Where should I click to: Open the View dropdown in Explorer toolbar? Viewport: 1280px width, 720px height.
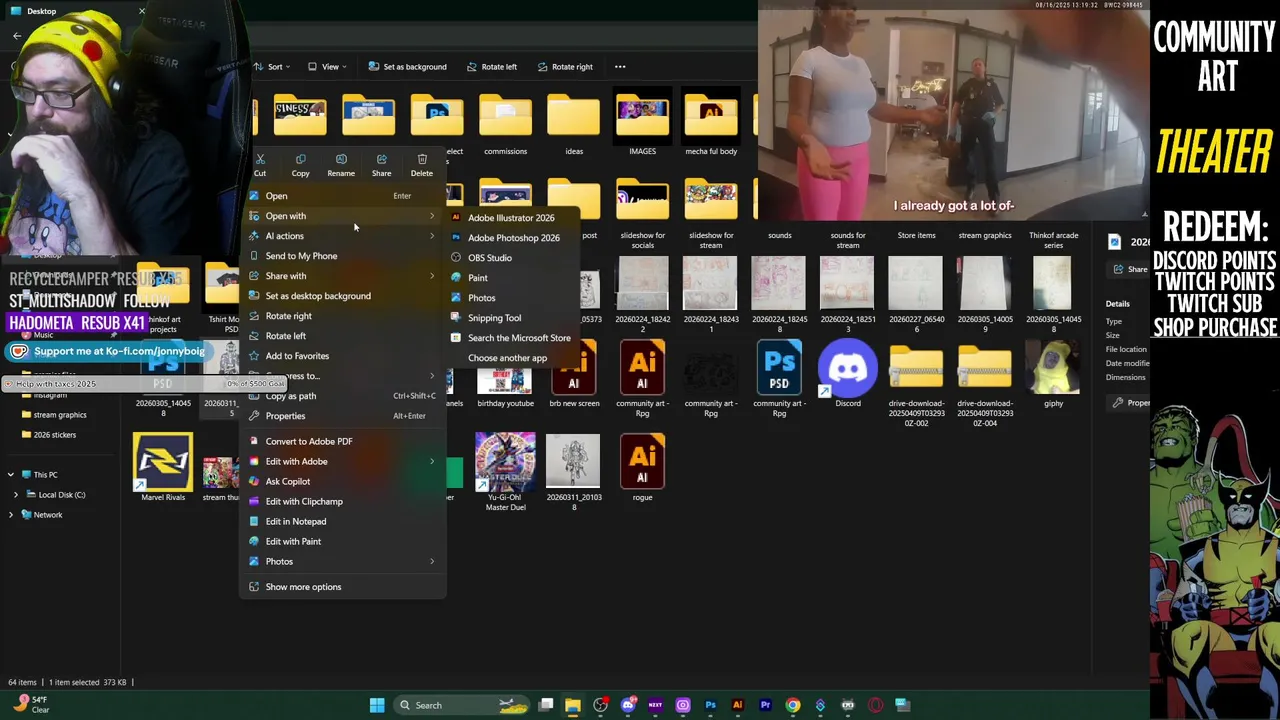(x=327, y=67)
